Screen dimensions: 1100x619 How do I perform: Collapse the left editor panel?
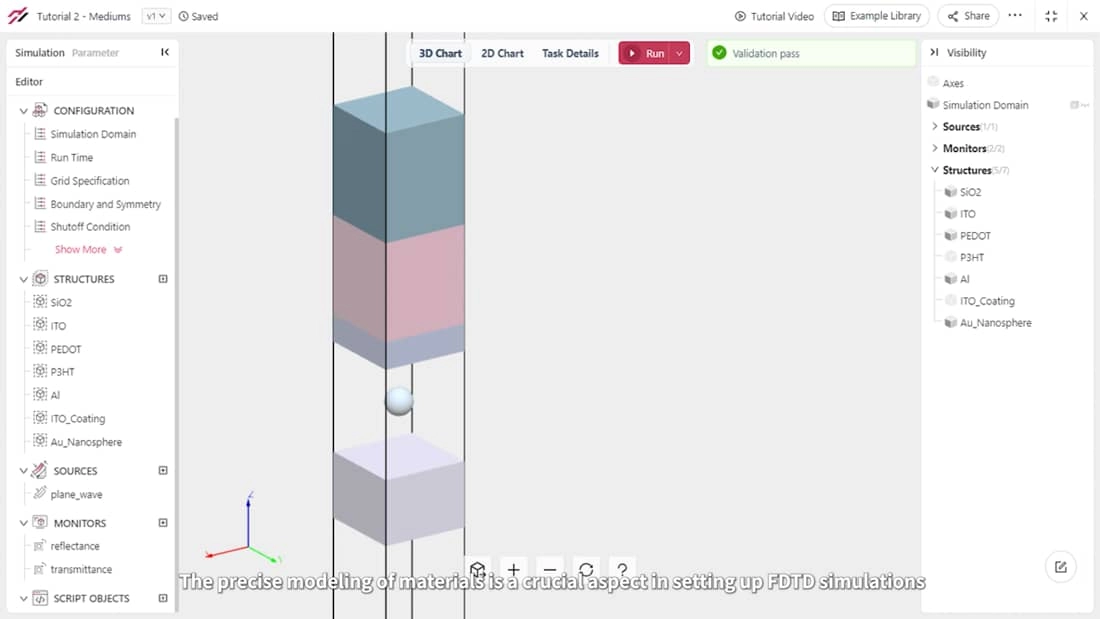click(x=165, y=52)
